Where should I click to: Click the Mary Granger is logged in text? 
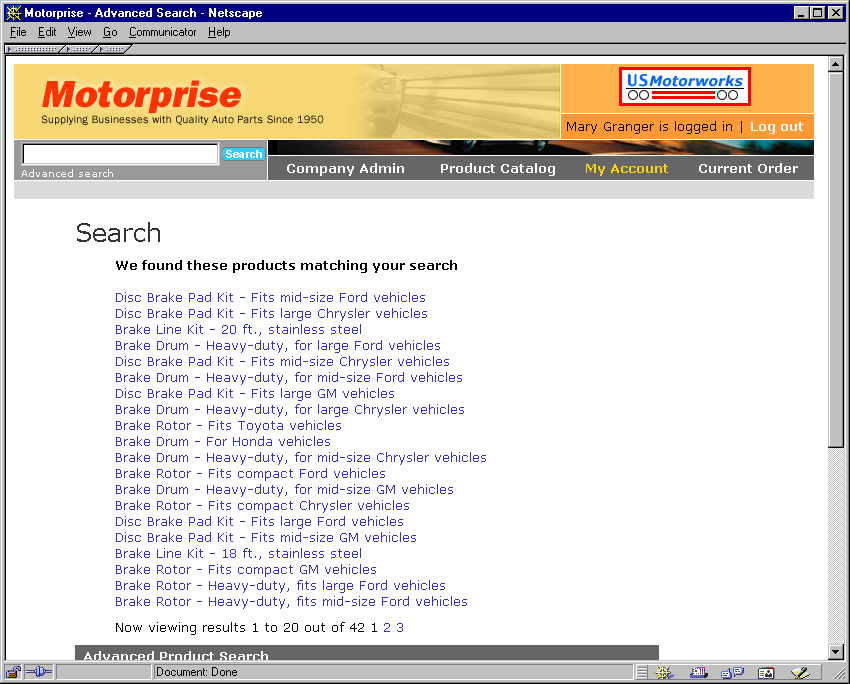click(x=649, y=126)
